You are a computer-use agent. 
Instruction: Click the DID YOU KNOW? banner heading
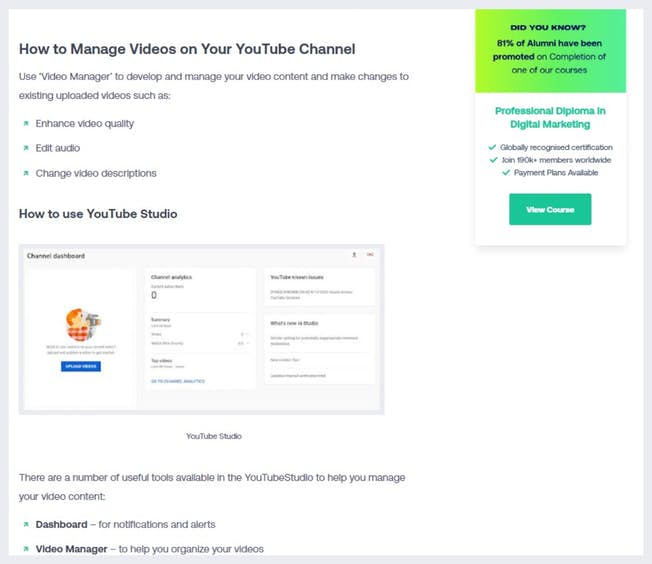tap(548, 27)
